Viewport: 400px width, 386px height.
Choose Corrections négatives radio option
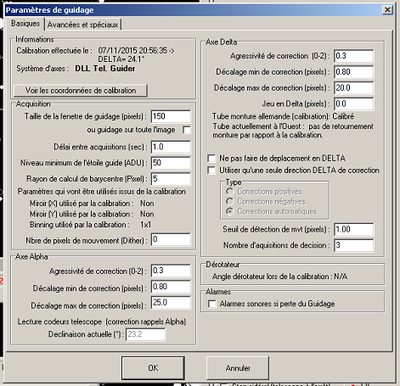tap(230, 201)
